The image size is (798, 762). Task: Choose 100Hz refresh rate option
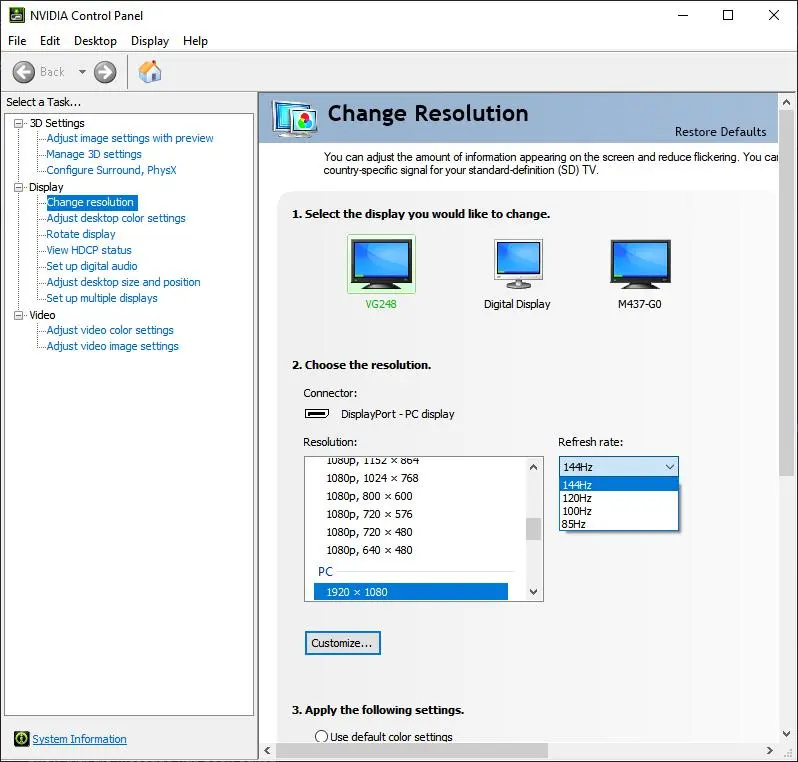(x=618, y=511)
